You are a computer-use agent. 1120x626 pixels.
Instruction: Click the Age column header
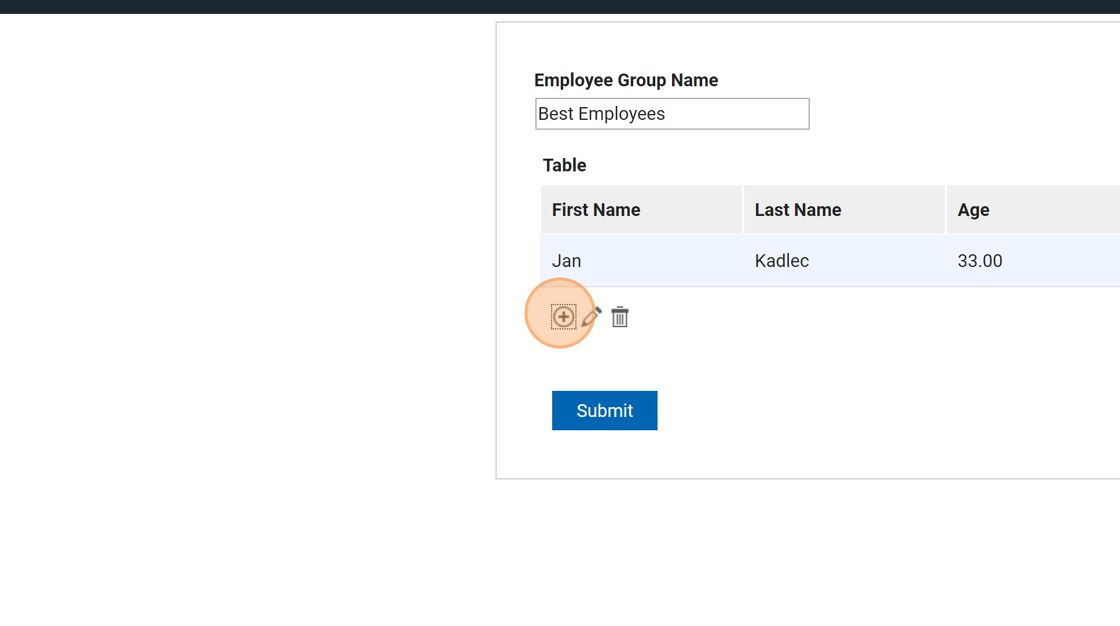click(973, 210)
